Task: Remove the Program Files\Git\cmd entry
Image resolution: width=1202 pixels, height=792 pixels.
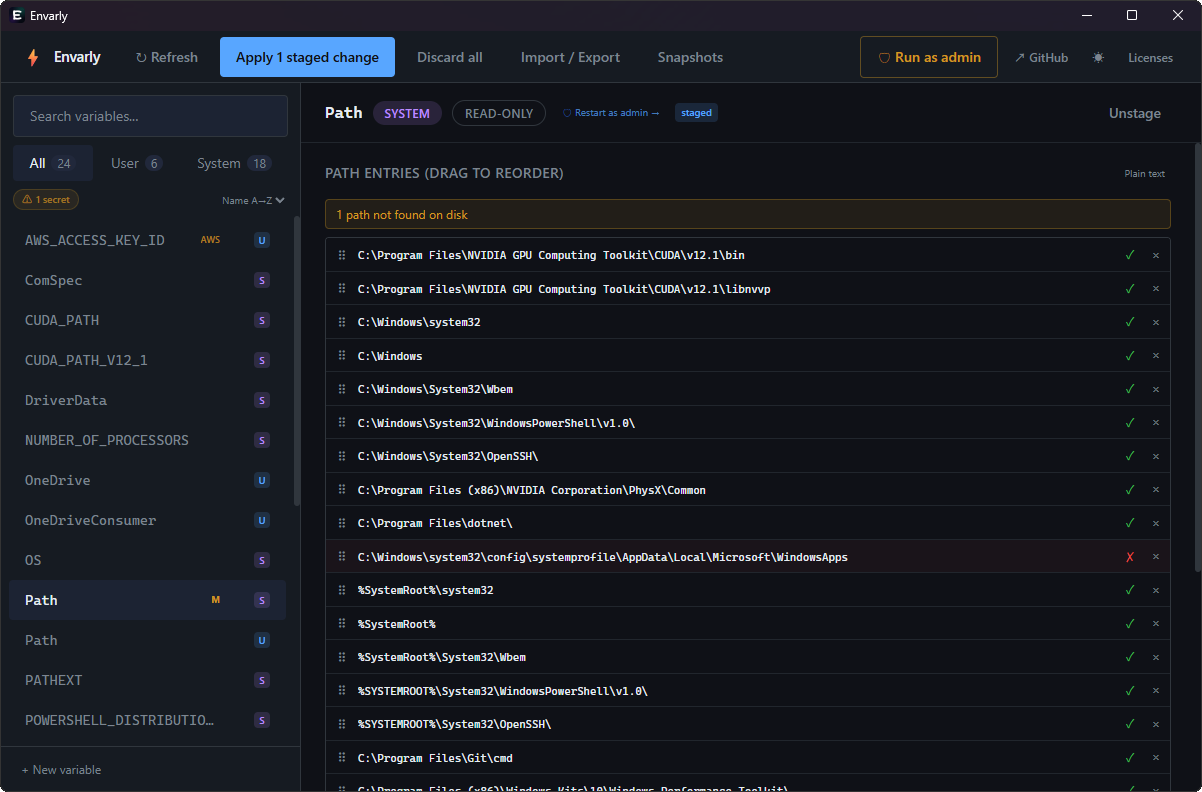Action: point(1156,758)
